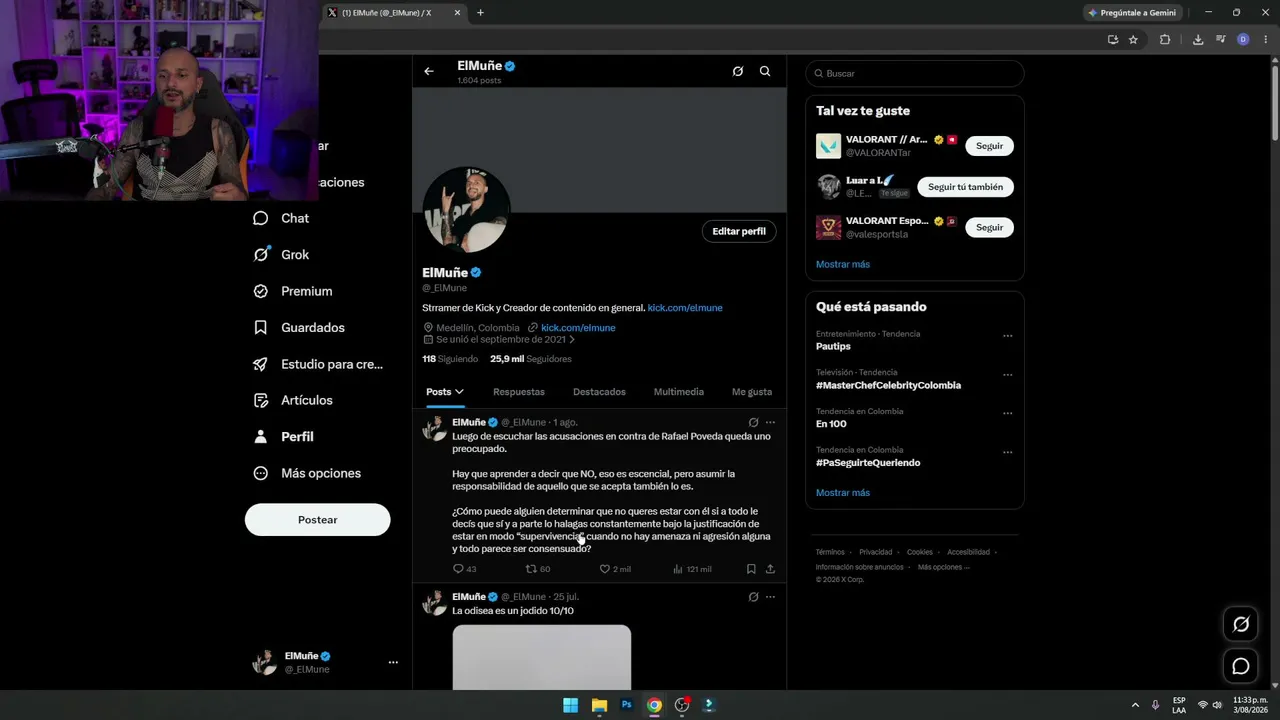1280x720 pixels.
Task: Bookmark the Rafael Poveda post
Action: (x=751, y=569)
